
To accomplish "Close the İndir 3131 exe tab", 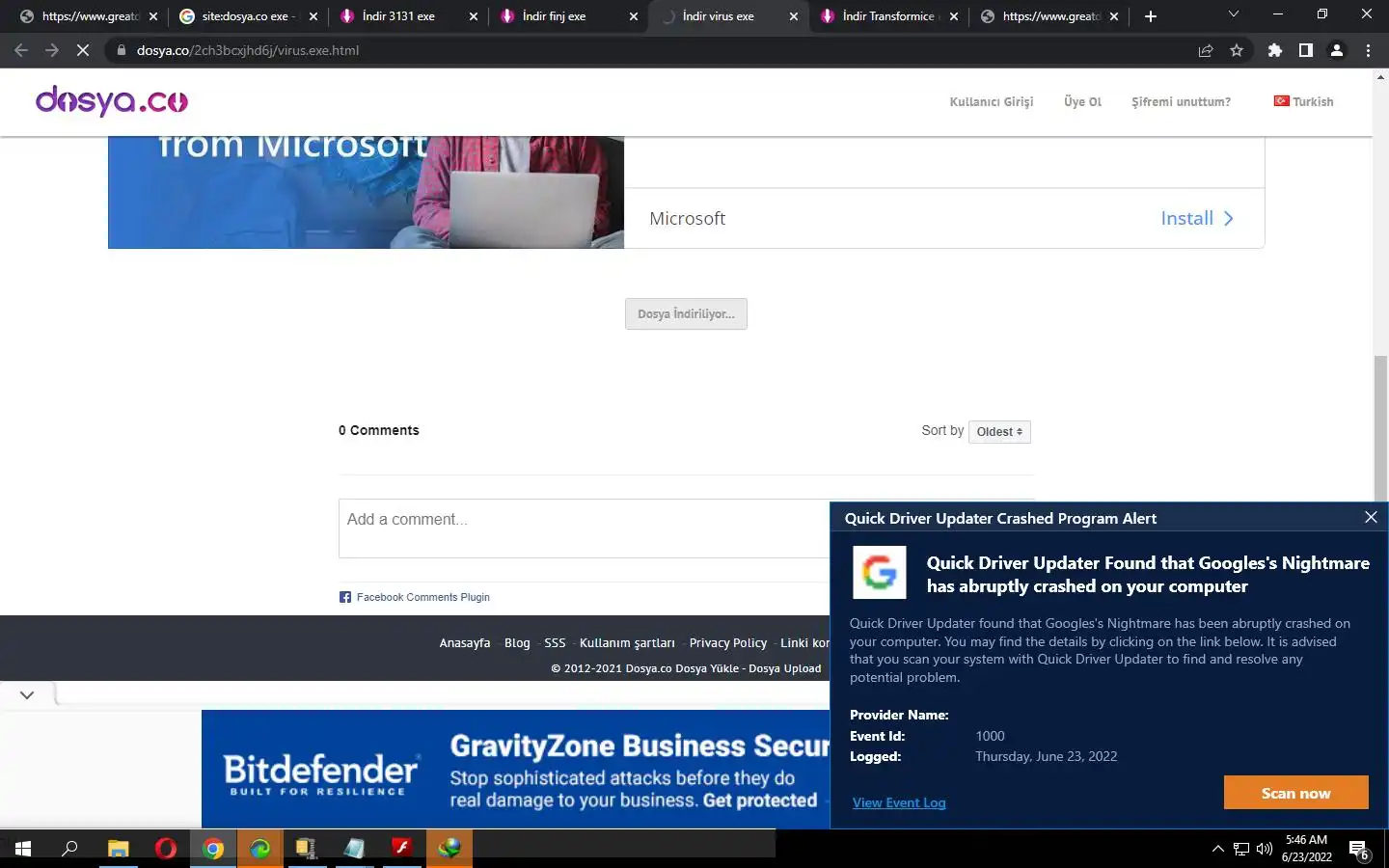I will click(x=473, y=16).
